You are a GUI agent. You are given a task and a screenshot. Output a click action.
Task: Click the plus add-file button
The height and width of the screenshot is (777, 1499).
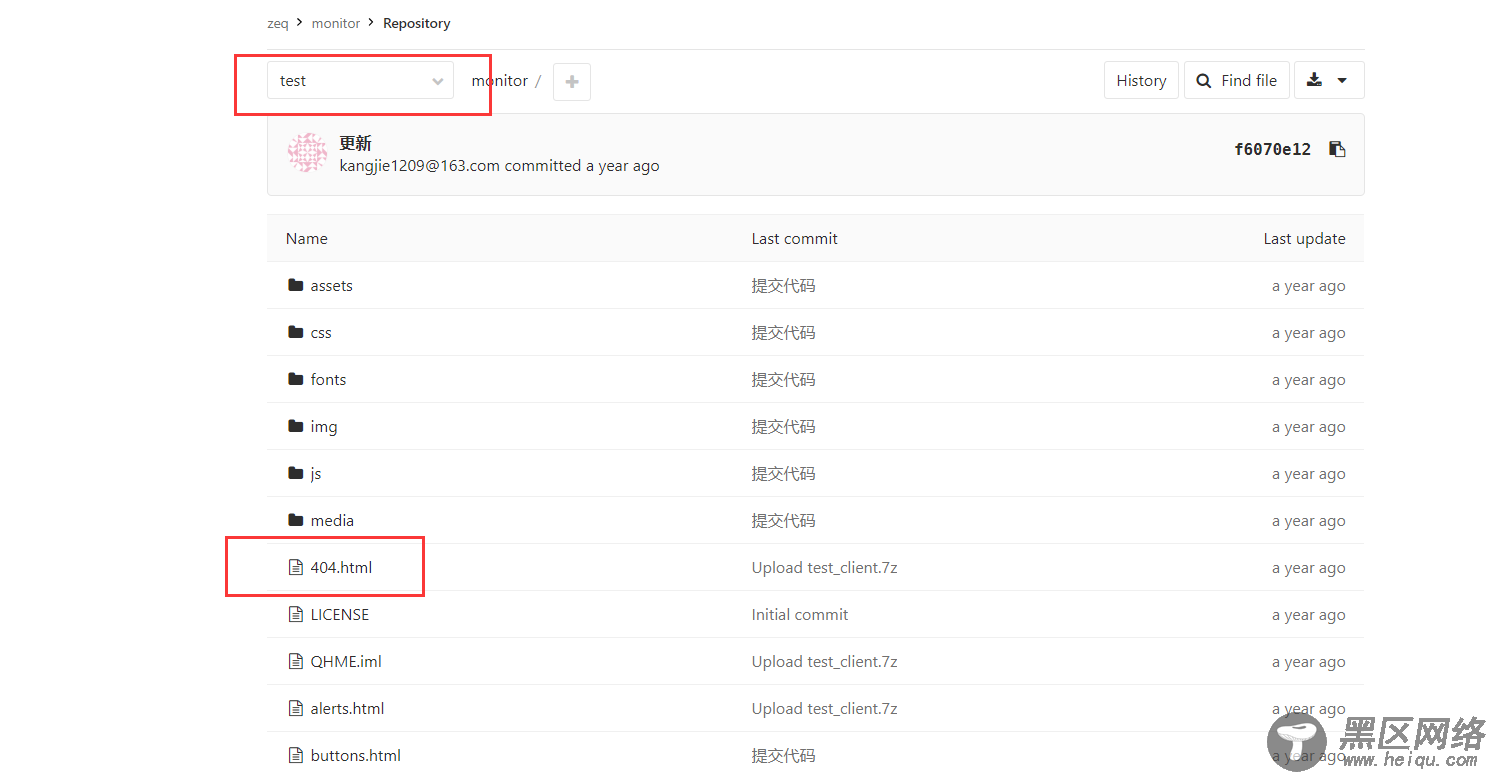[572, 82]
